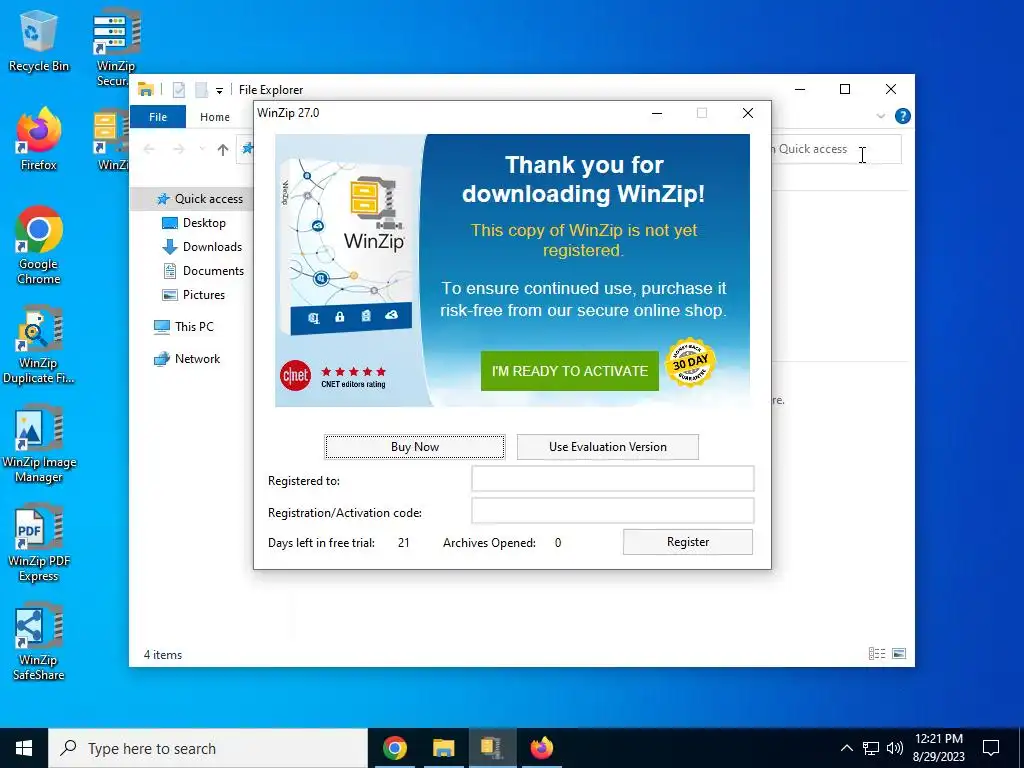The height and width of the screenshot is (768, 1024).
Task: Open the File tab in File Explorer
Action: tap(158, 117)
